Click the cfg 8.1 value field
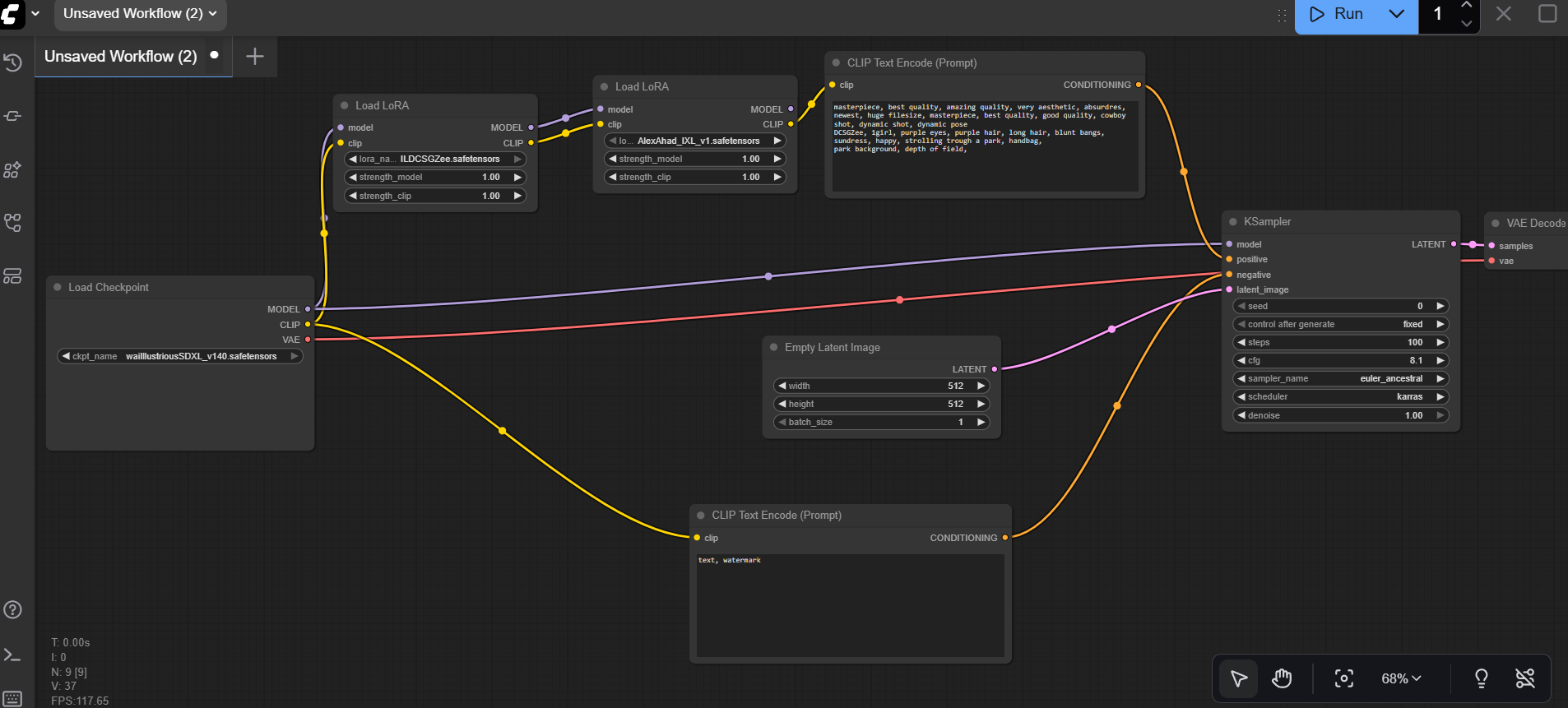 point(1341,360)
